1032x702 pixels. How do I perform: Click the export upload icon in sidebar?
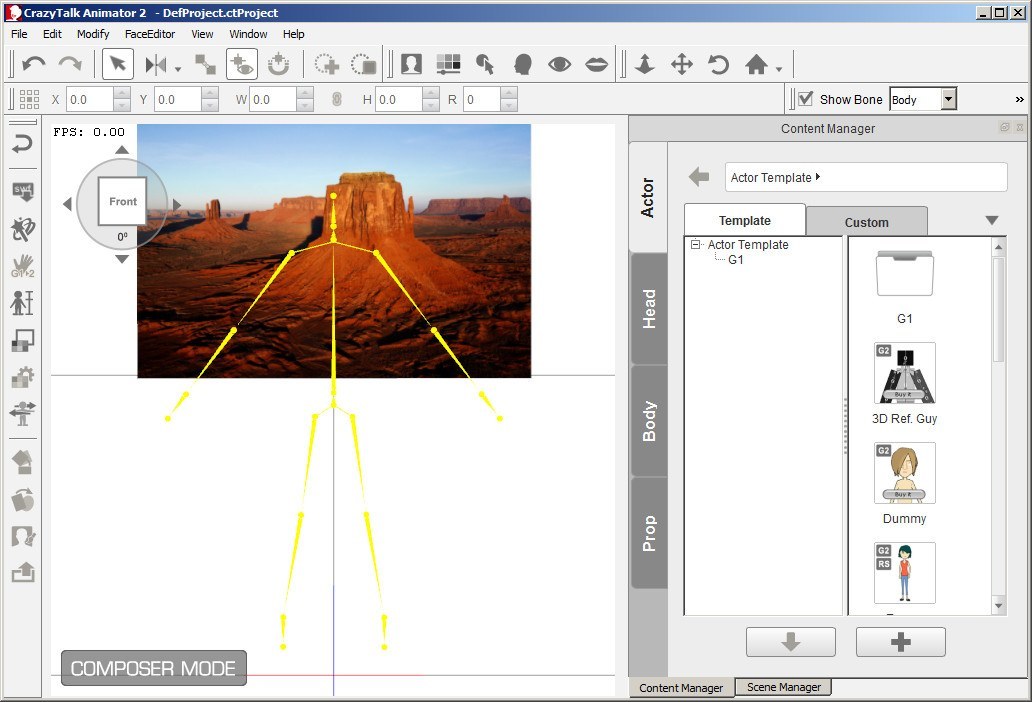click(22, 572)
